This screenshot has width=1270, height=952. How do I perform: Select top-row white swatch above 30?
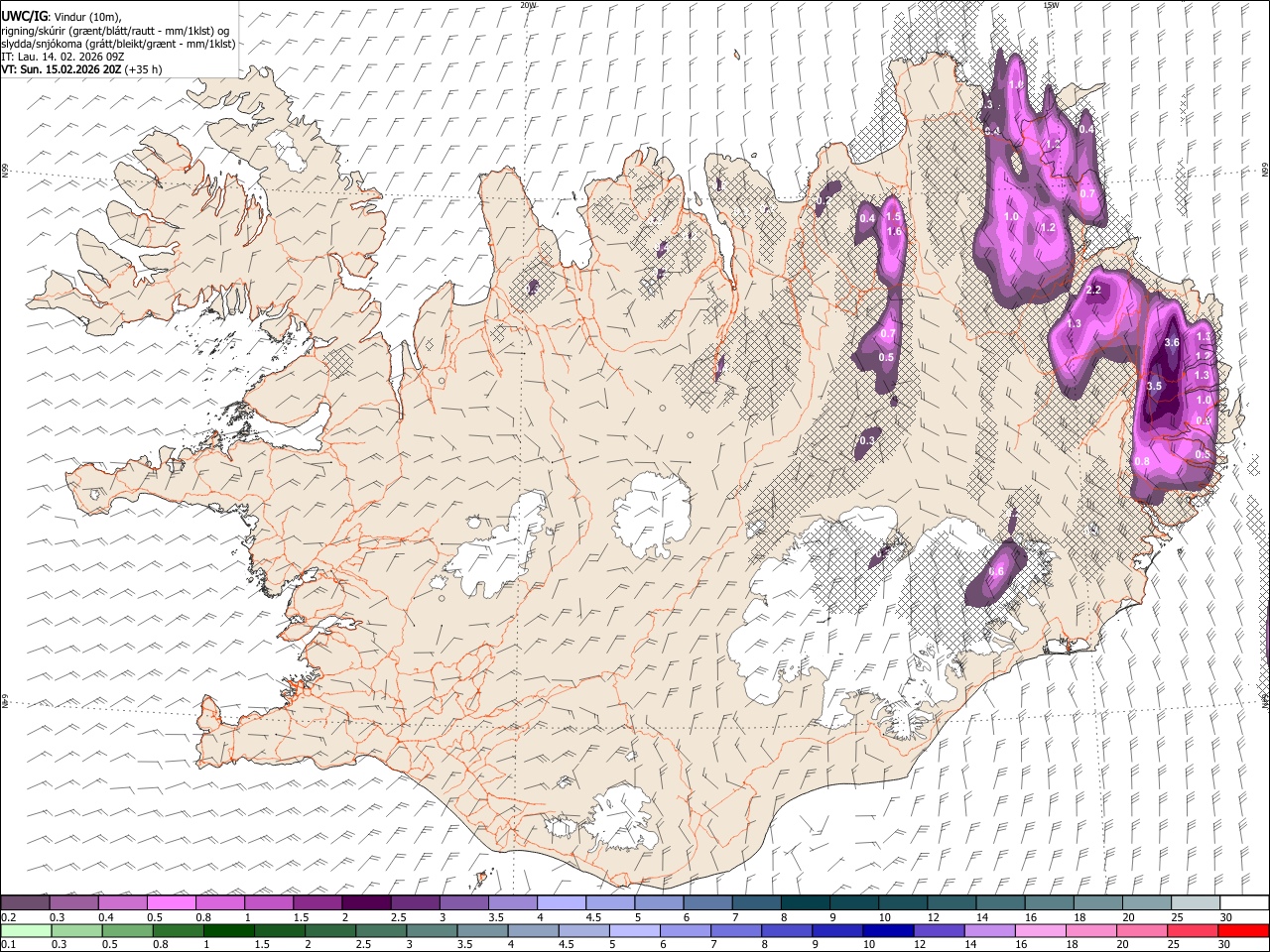tap(1244, 902)
